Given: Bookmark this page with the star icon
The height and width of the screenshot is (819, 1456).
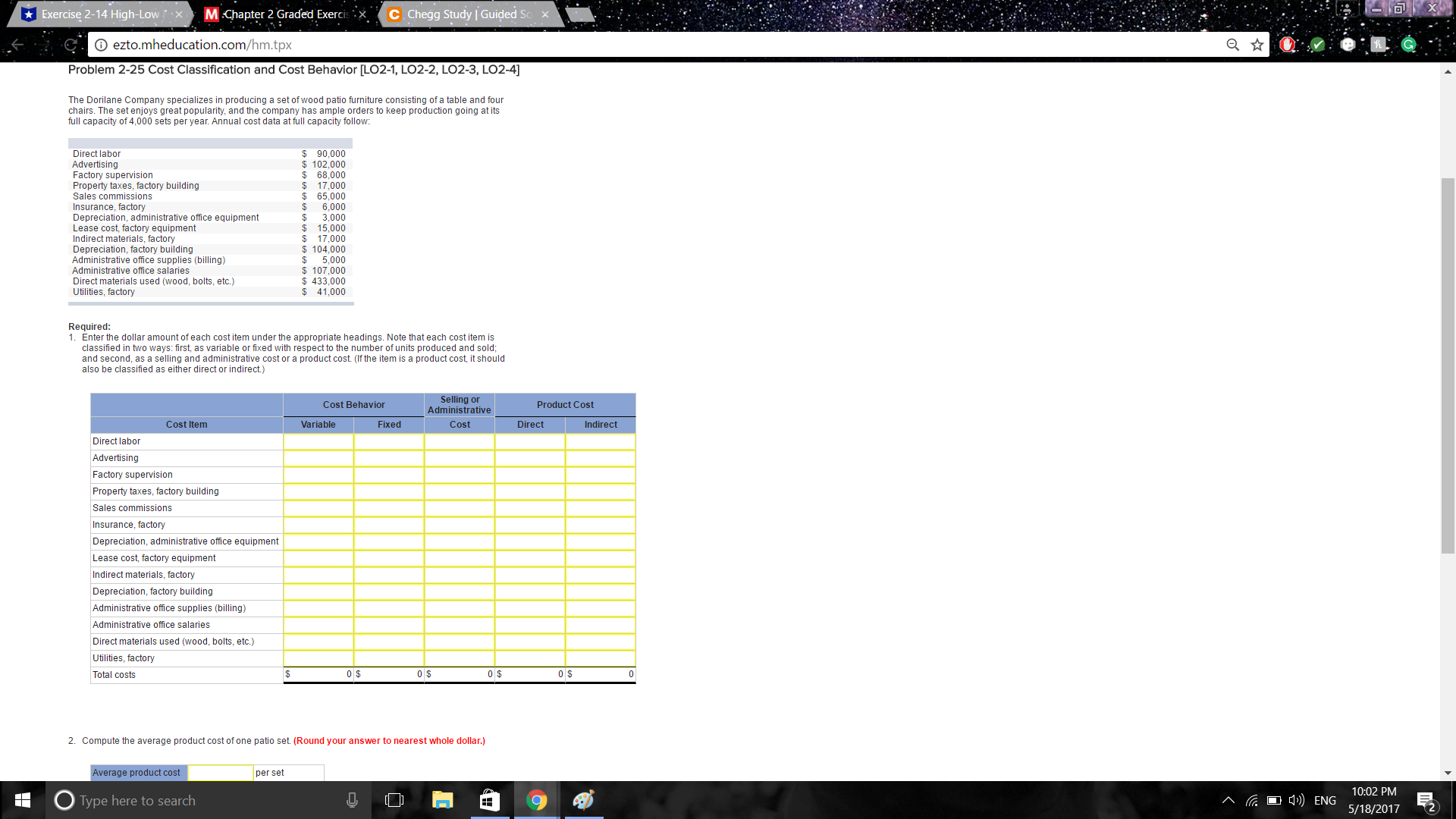Looking at the screenshot, I should pyautogui.click(x=1257, y=45).
